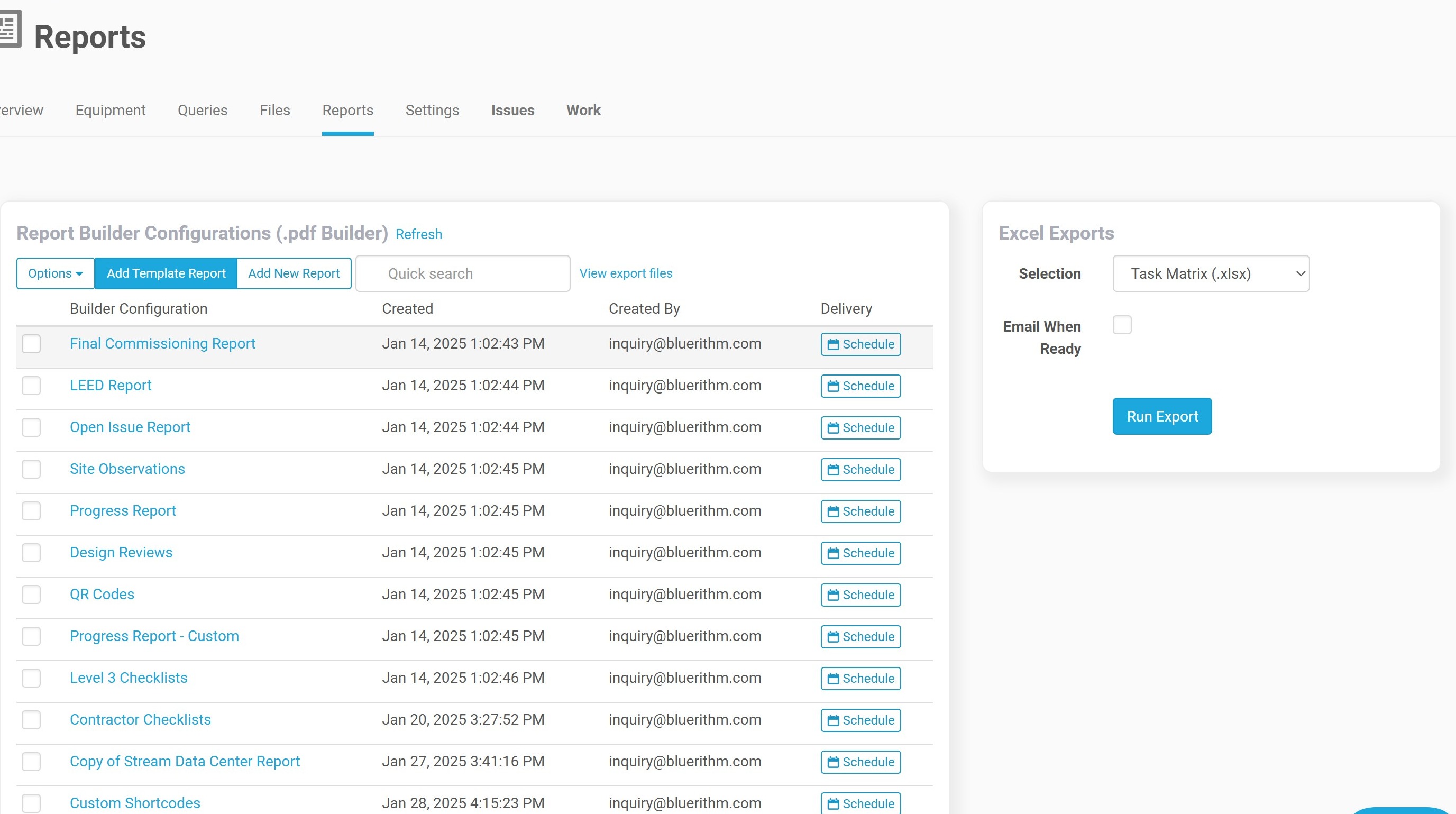Check the LEED Report row checkbox
This screenshot has width=1456, height=814.
[31, 386]
